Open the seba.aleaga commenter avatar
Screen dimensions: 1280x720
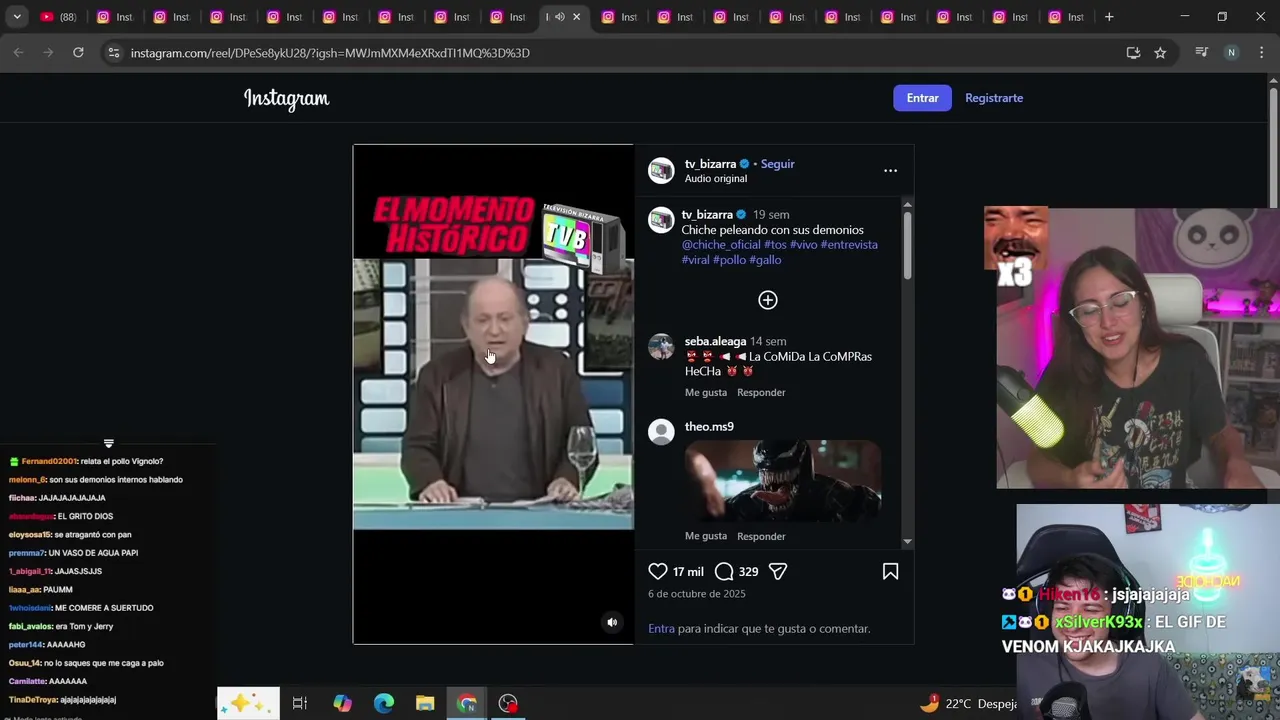point(661,346)
